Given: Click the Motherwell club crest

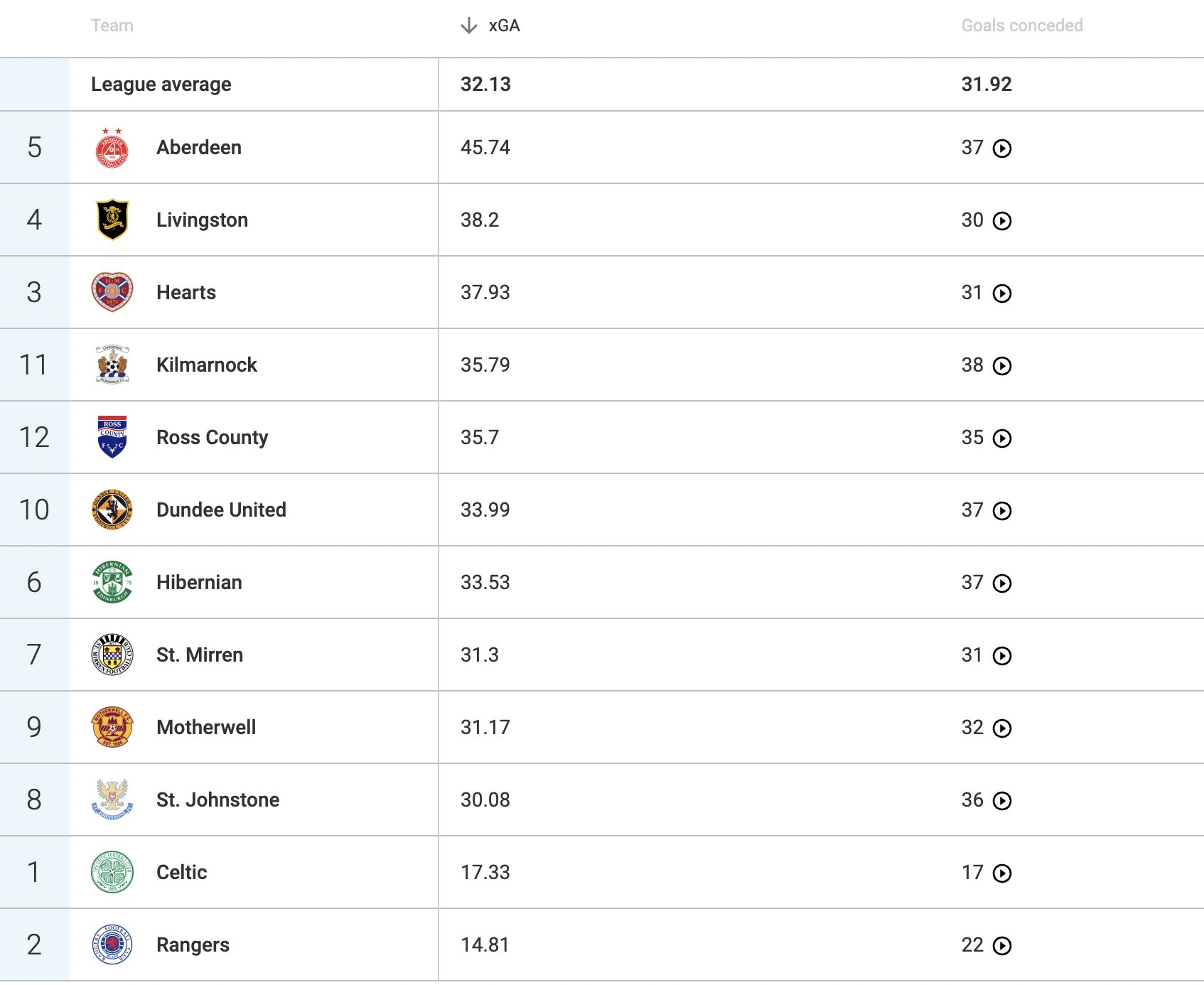Looking at the screenshot, I should pyautogui.click(x=112, y=727).
